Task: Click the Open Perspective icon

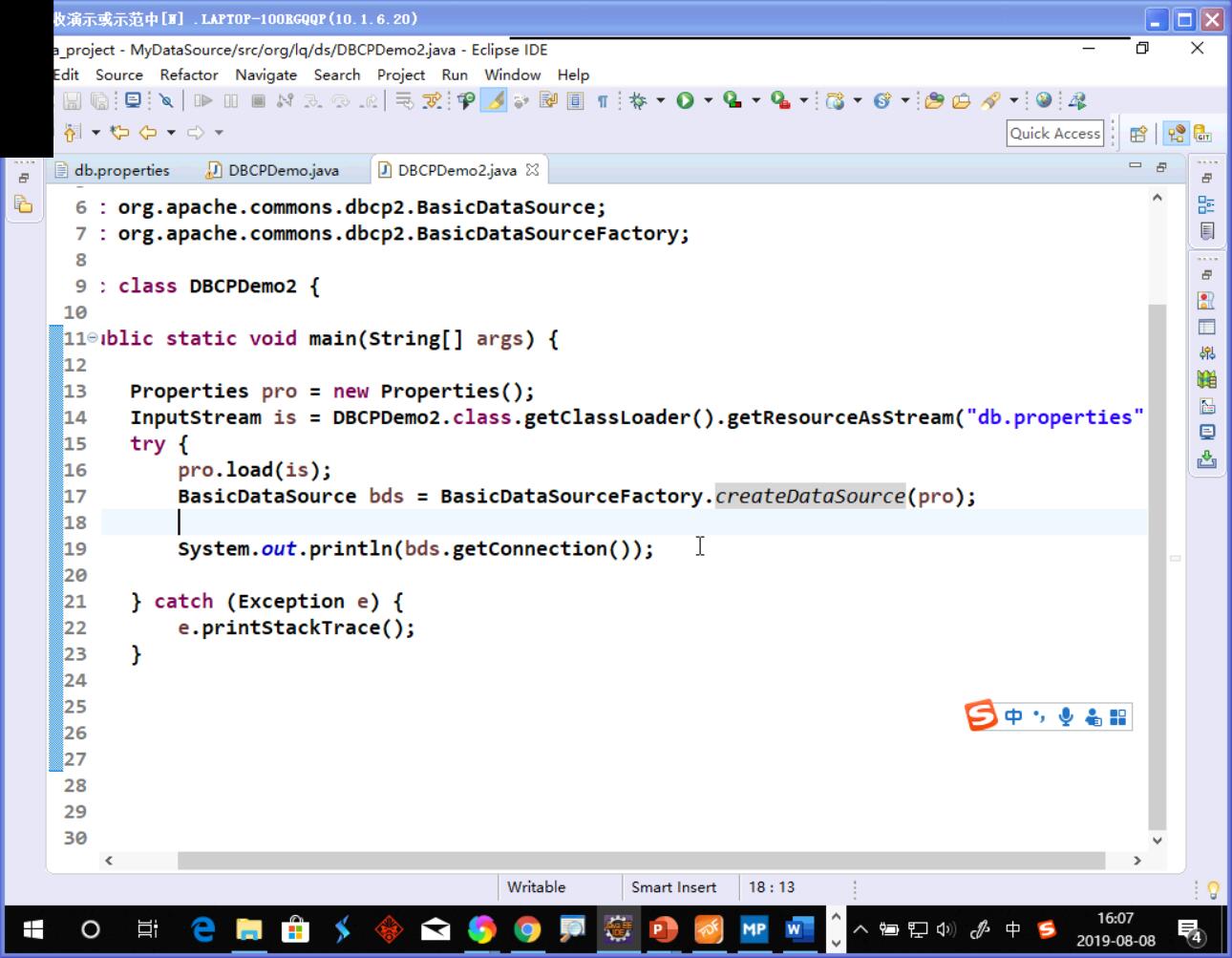Action: pos(1138,134)
